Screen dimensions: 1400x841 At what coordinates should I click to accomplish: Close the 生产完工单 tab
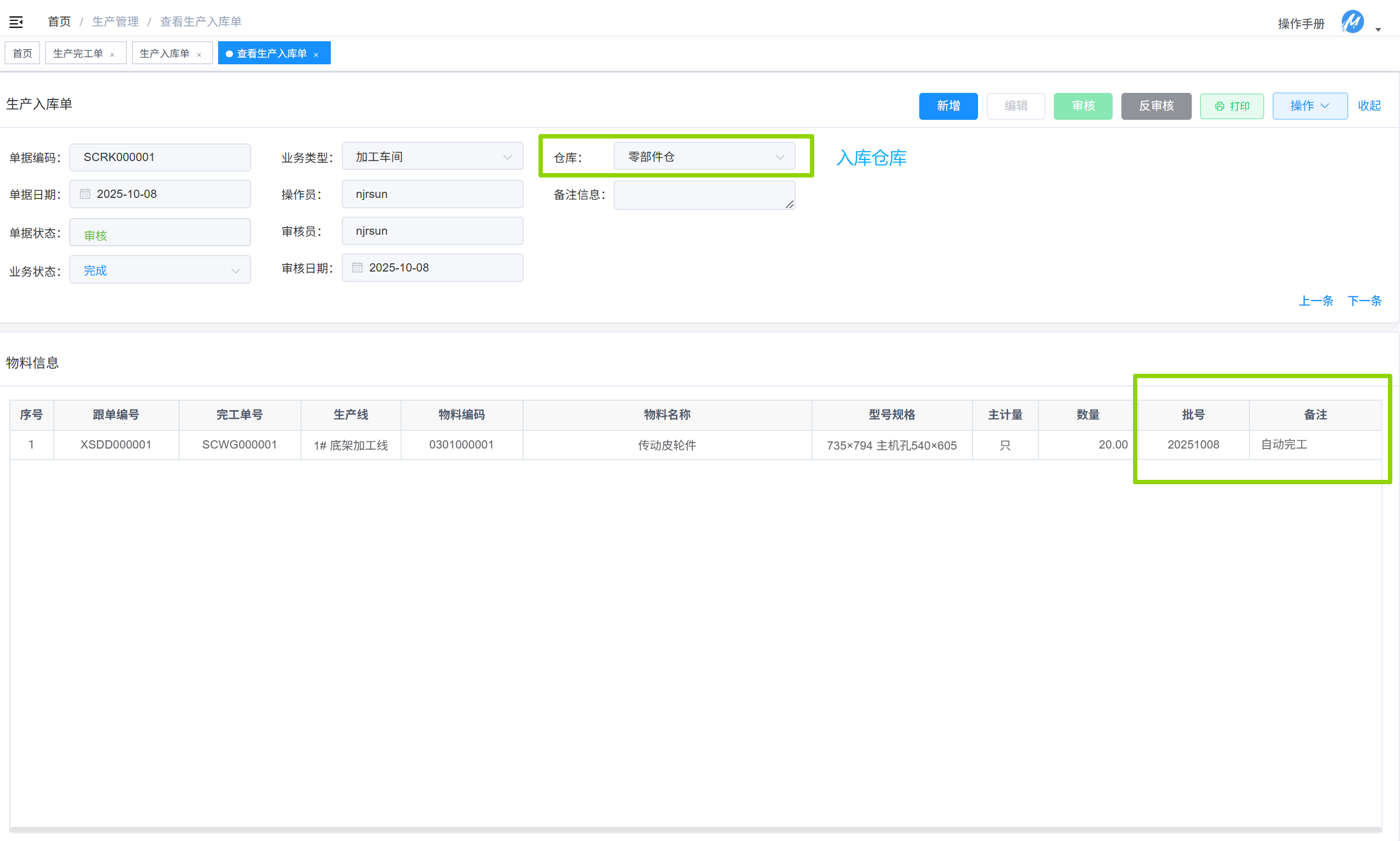click(112, 54)
